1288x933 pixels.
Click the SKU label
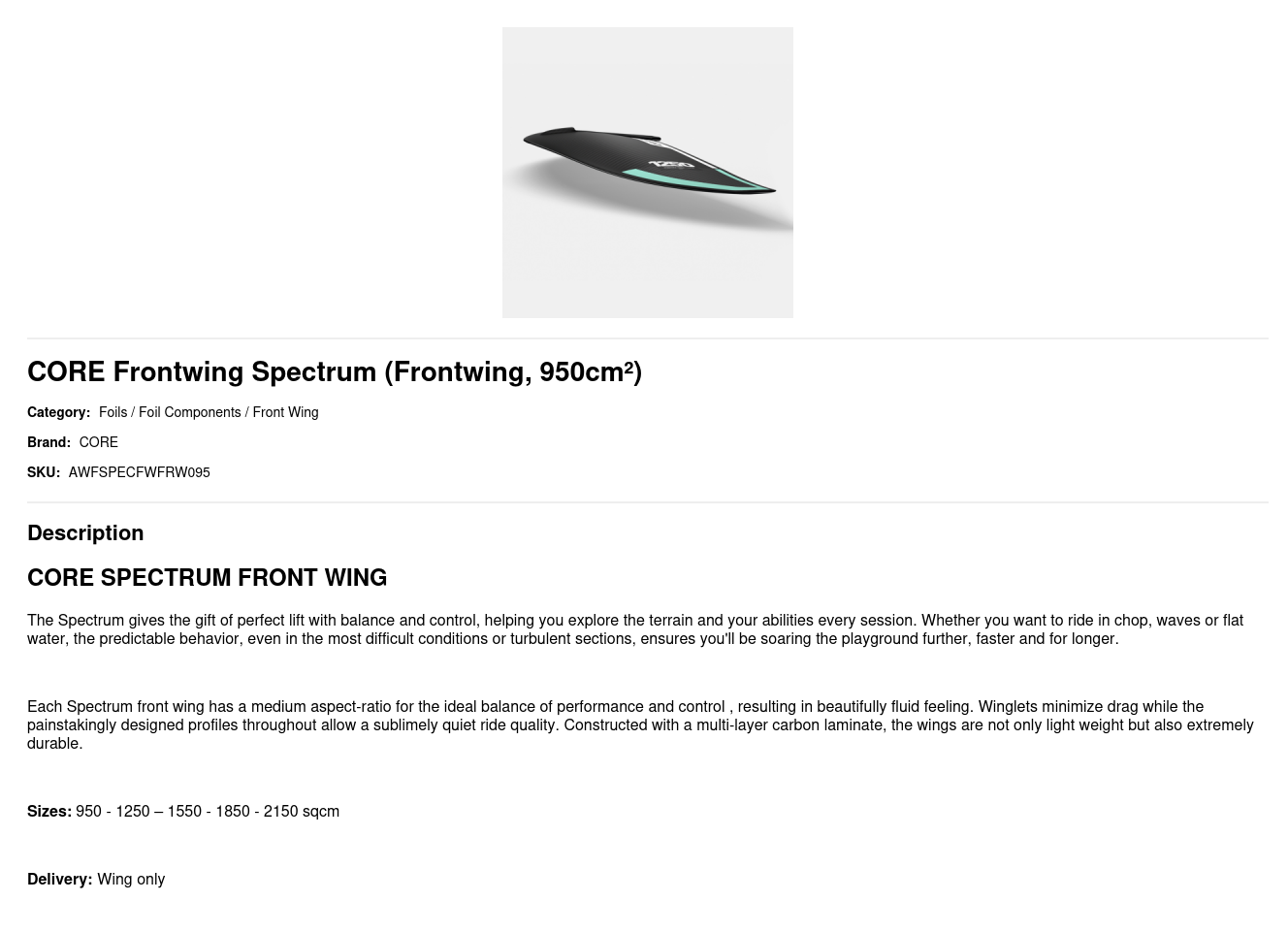point(44,472)
